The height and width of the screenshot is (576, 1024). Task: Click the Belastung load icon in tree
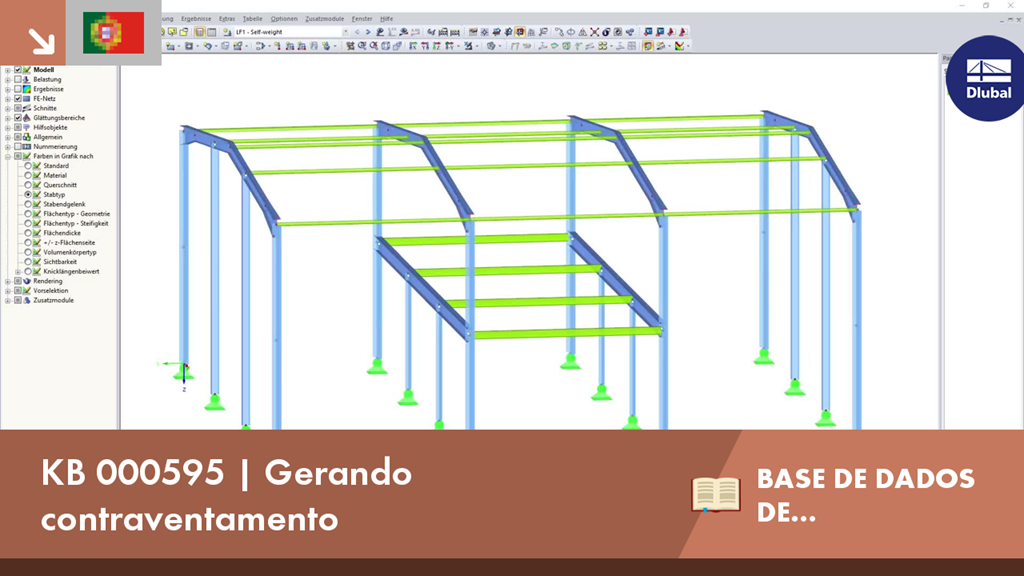(27, 80)
